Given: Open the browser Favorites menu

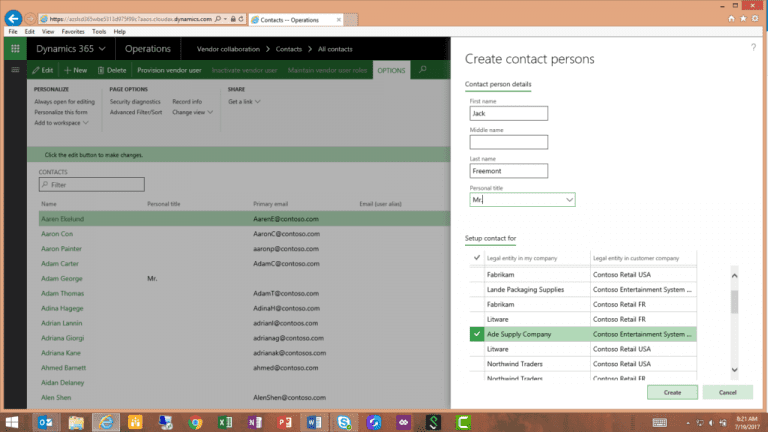Looking at the screenshot, I should tap(73, 31).
